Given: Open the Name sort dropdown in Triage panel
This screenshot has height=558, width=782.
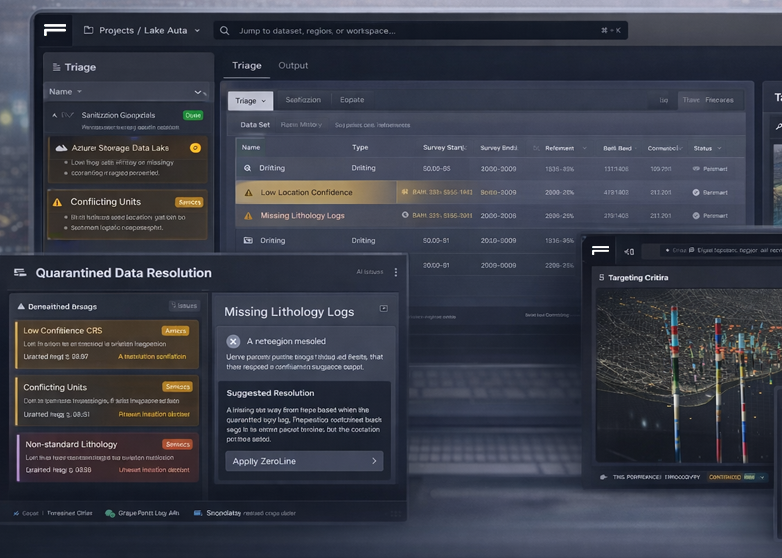Looking at the screenshot, I should click(x=79, y=92).
